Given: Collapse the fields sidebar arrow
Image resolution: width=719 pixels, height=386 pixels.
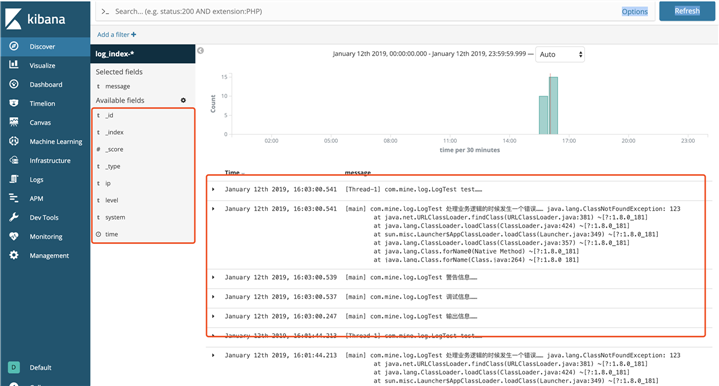Looking at the screenshot, I should 200,50.
